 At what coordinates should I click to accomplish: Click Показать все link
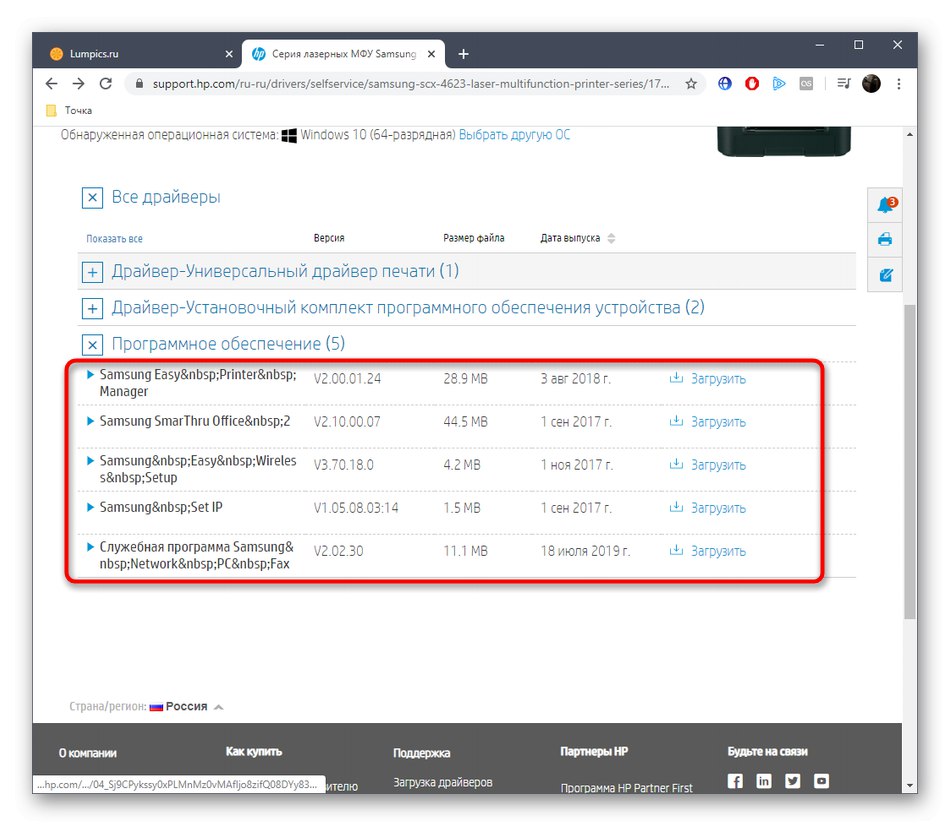115,239
